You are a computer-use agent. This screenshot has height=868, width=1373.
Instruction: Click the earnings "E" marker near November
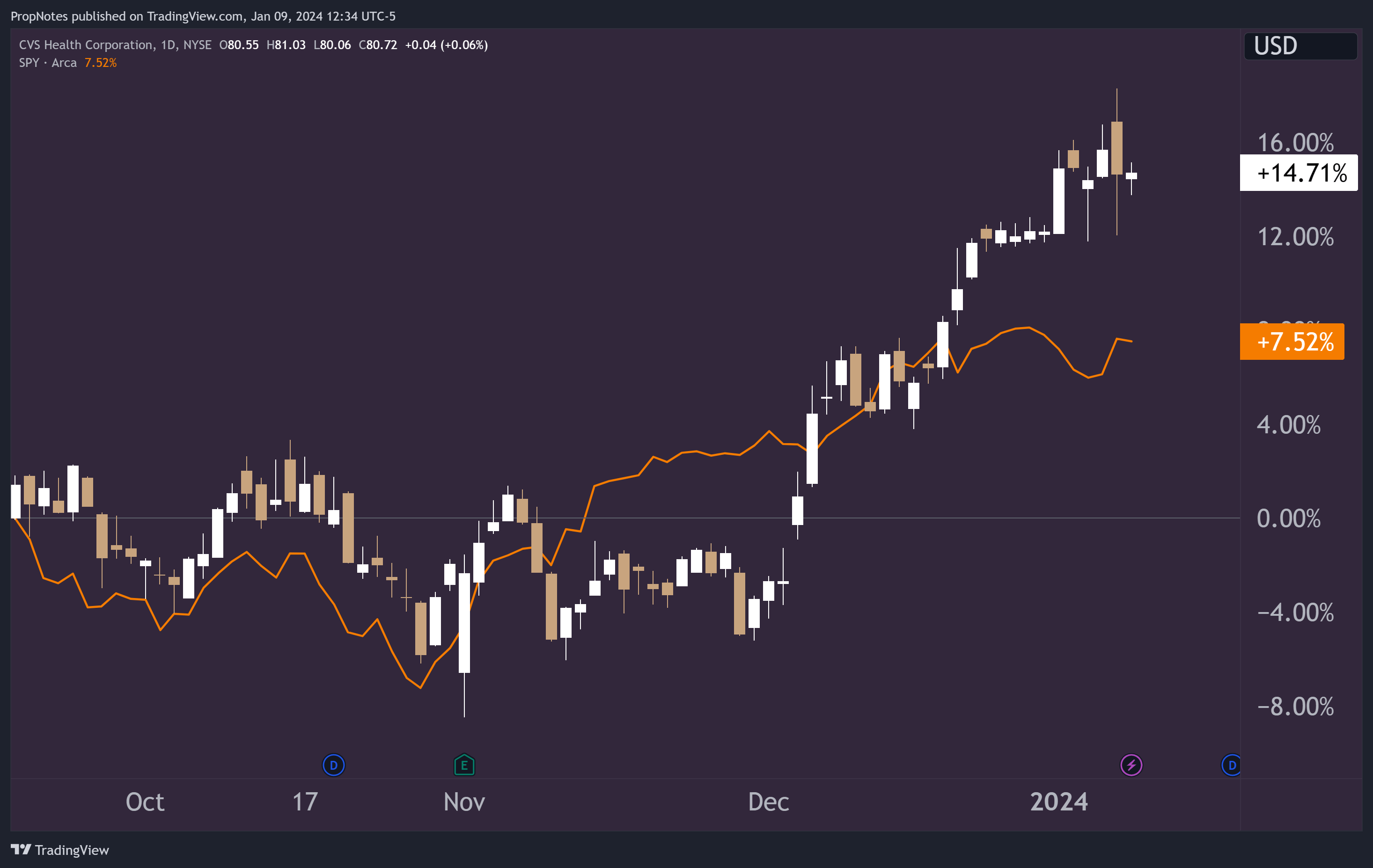[463, 765]
